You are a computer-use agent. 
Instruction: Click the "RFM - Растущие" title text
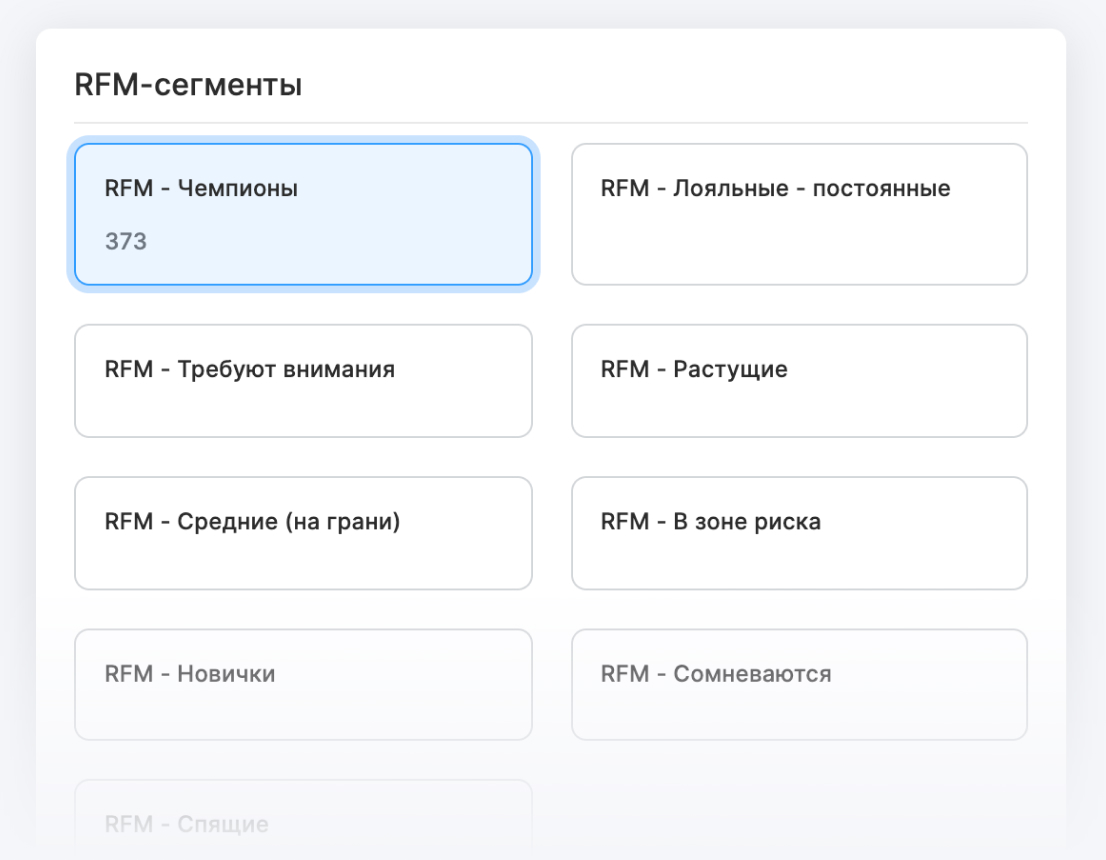pyautogui.click(x=694, y=370)
